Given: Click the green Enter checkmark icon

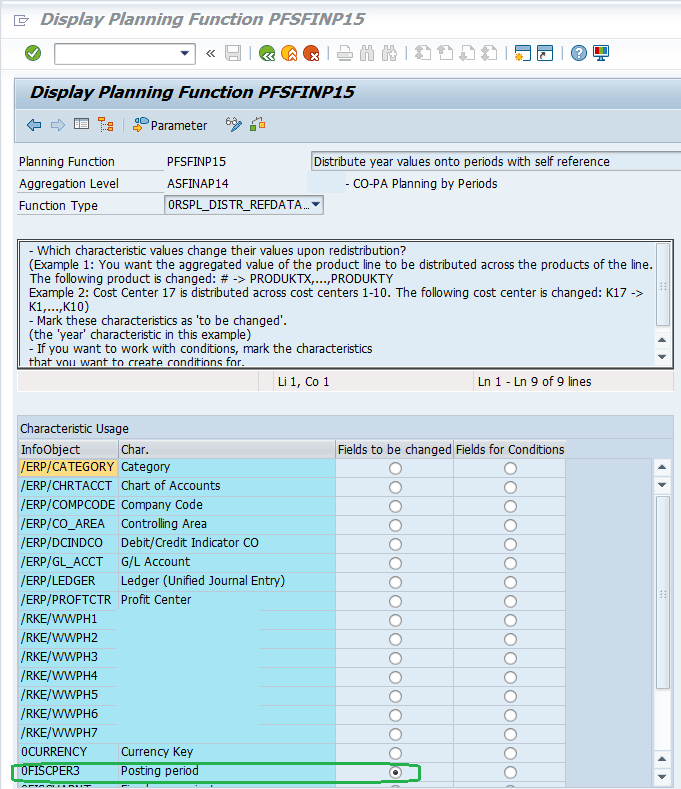Looking at the screenshot, I should click(x=33, y=53).
